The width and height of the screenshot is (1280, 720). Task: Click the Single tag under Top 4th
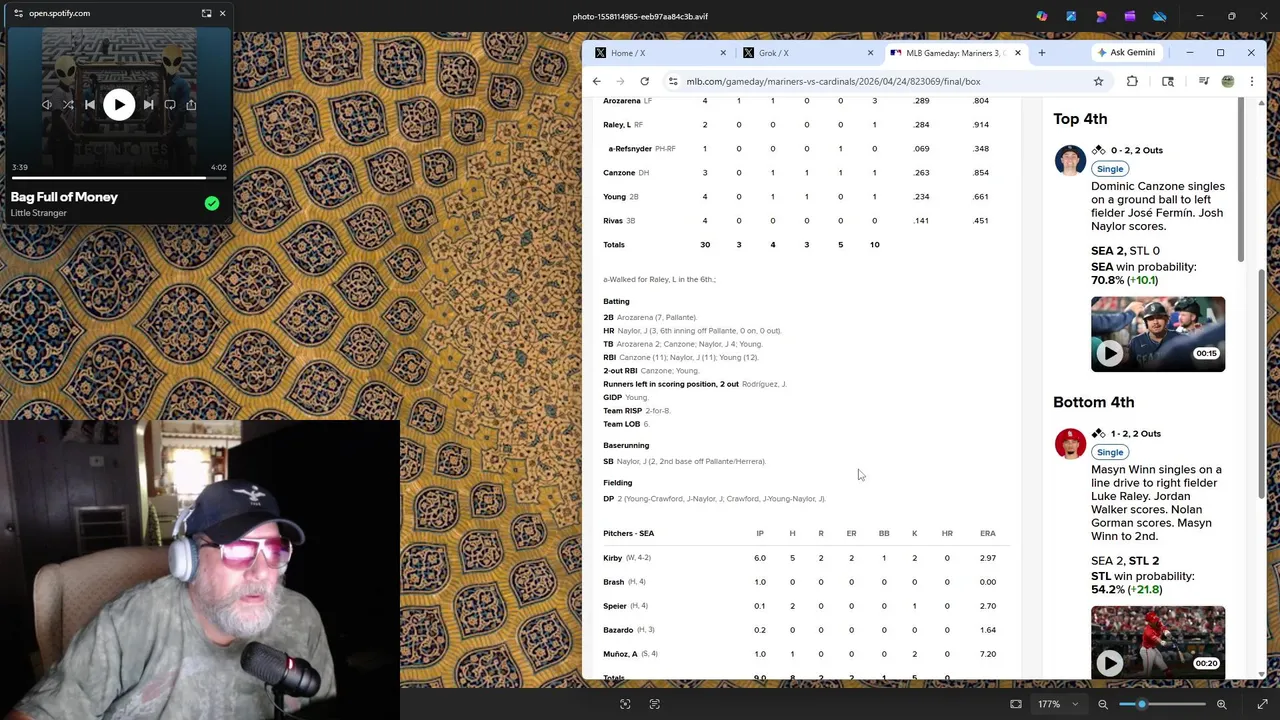(1110, 169)
